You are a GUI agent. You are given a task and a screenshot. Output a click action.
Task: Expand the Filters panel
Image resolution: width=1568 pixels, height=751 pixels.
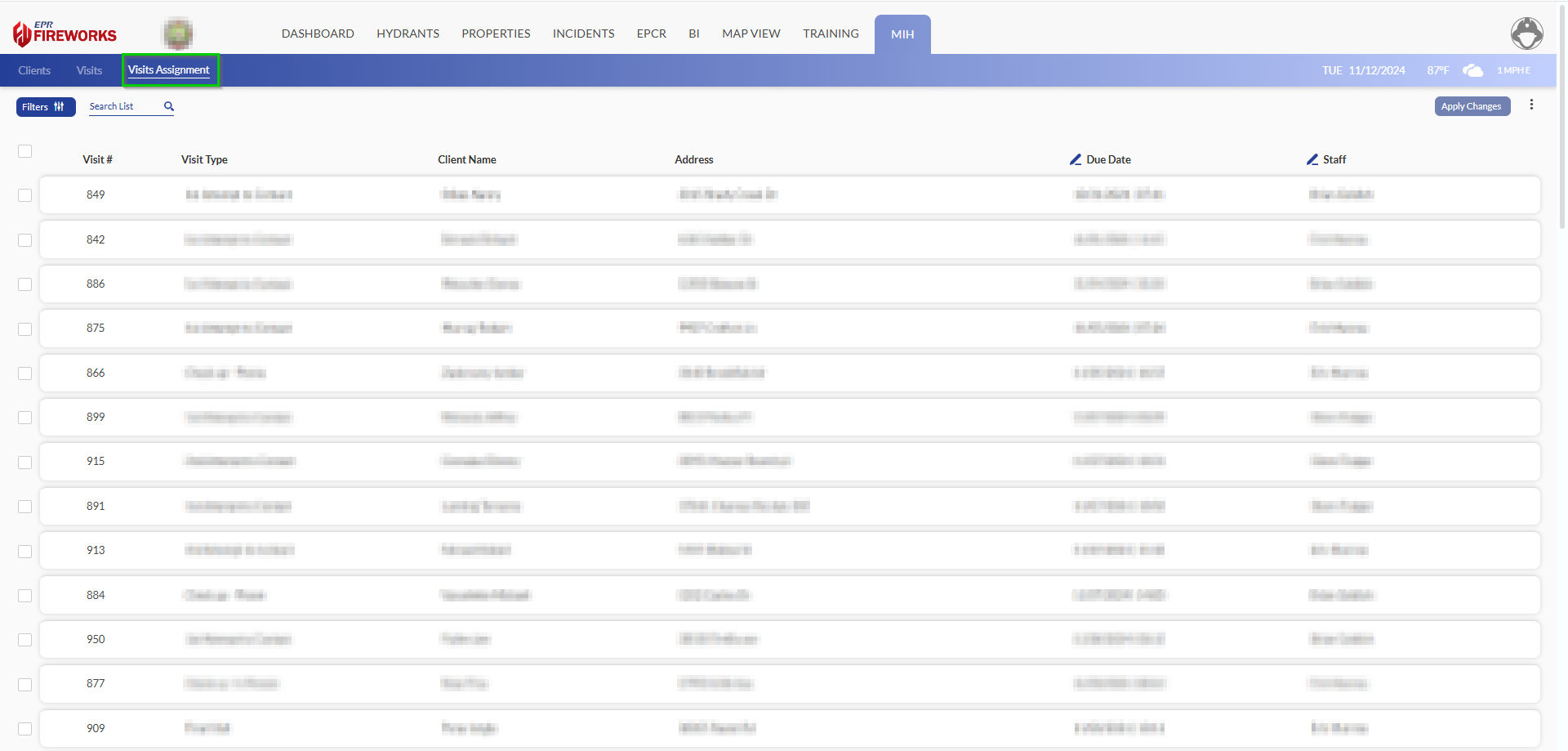click(x=46, y=107)
